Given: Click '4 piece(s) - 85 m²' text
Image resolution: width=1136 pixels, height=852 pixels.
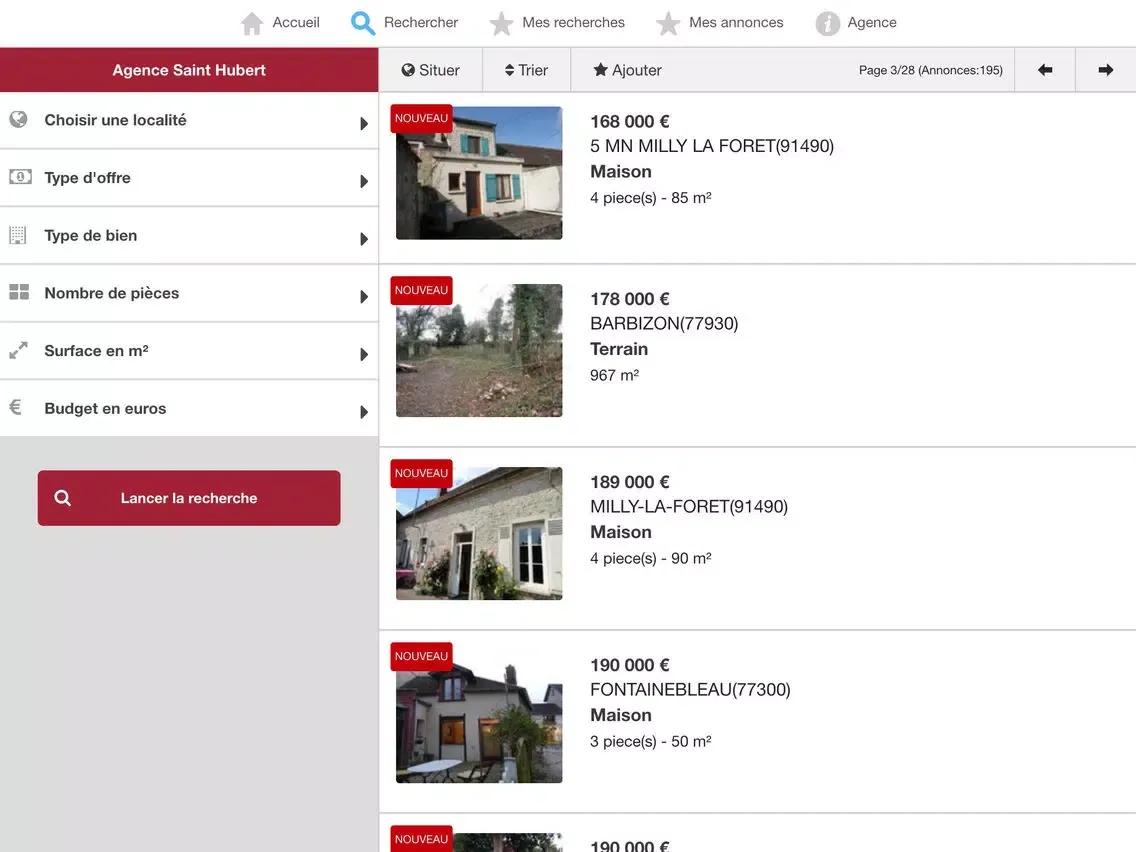Looking at the screenshot, I should click(x=651, y=197).
